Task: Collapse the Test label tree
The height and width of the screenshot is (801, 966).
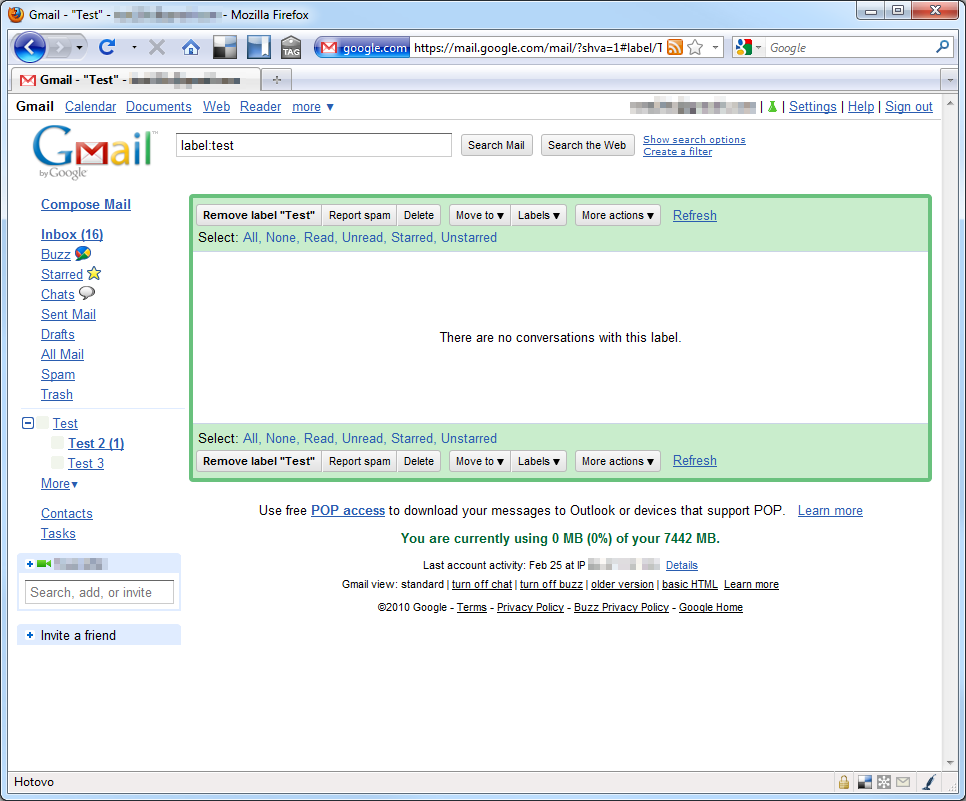Action: [x=28, y=423]
